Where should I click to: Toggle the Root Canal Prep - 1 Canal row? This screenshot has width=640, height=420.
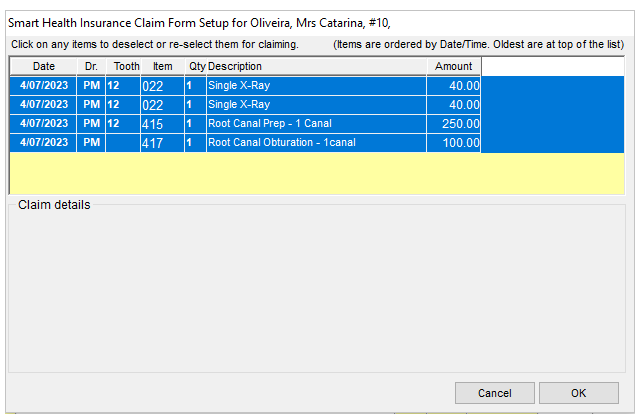pyautogui.click(x=317, y=123)
